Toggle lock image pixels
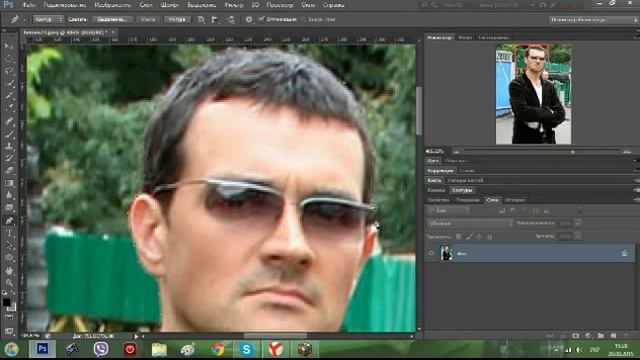 point(469,236)
